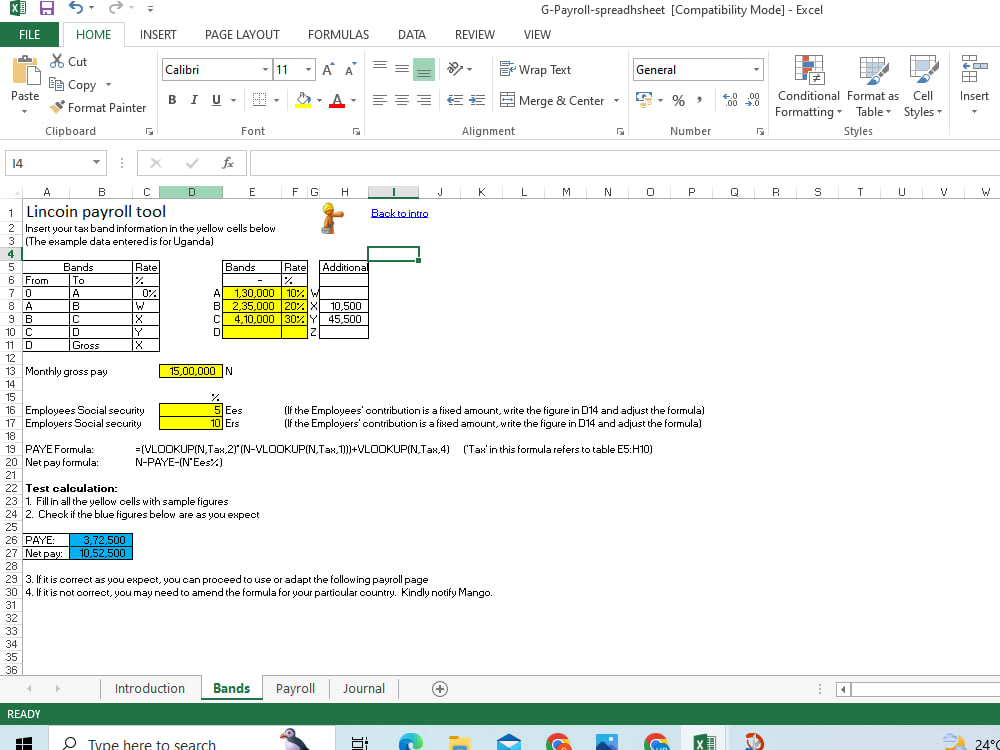Open Merge & Center dropdown arrow
Viewport: 1000px width, 750px height.
tap(616, 101)
